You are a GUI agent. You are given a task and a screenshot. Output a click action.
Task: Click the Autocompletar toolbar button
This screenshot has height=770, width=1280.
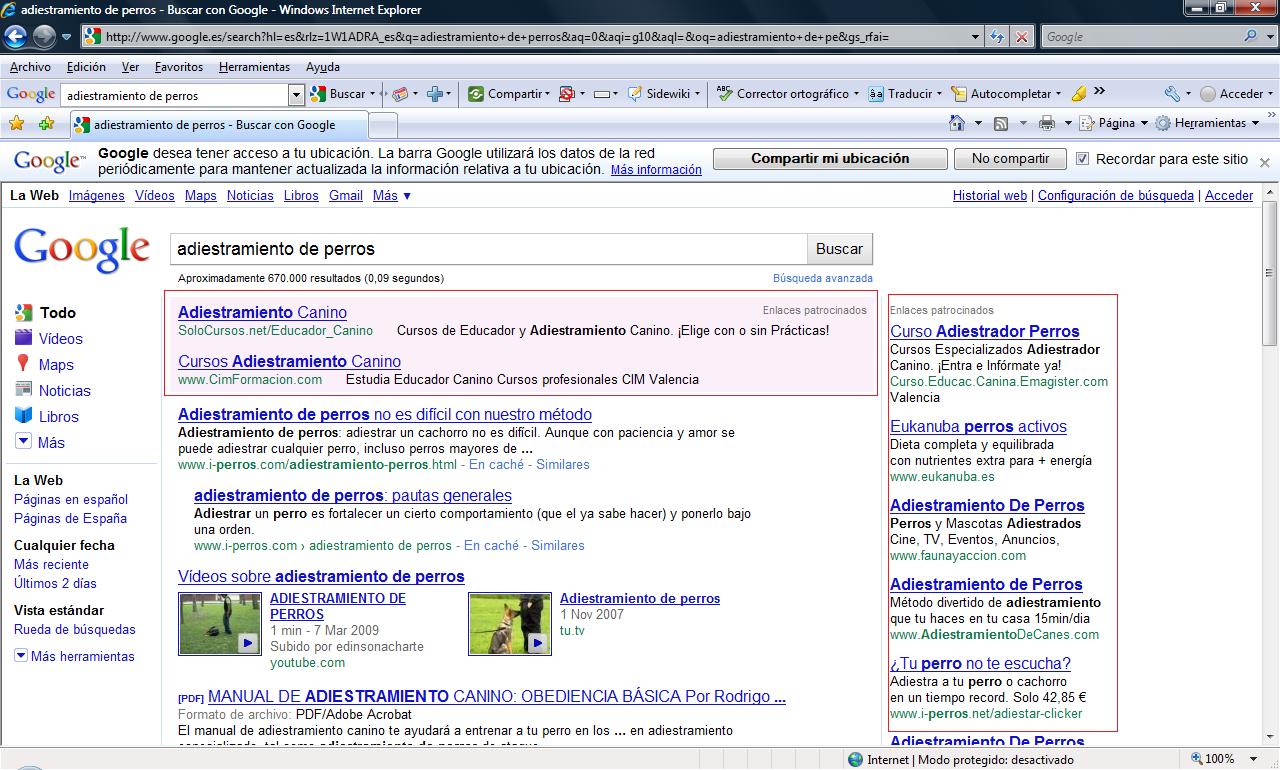coord(1005,94)
